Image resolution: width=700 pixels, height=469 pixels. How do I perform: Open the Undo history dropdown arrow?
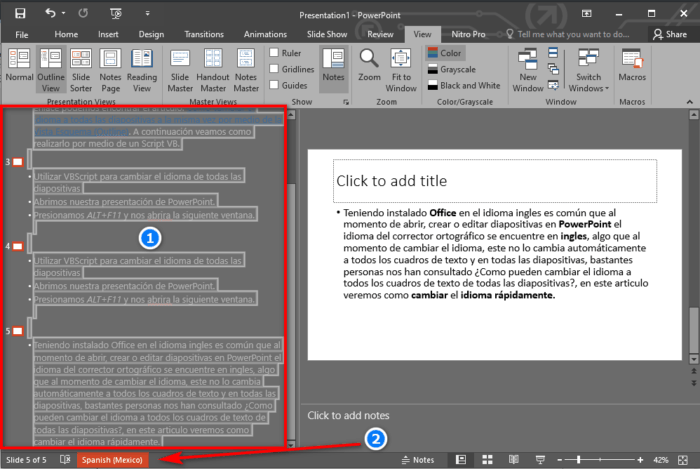click(x=63, y=13)
